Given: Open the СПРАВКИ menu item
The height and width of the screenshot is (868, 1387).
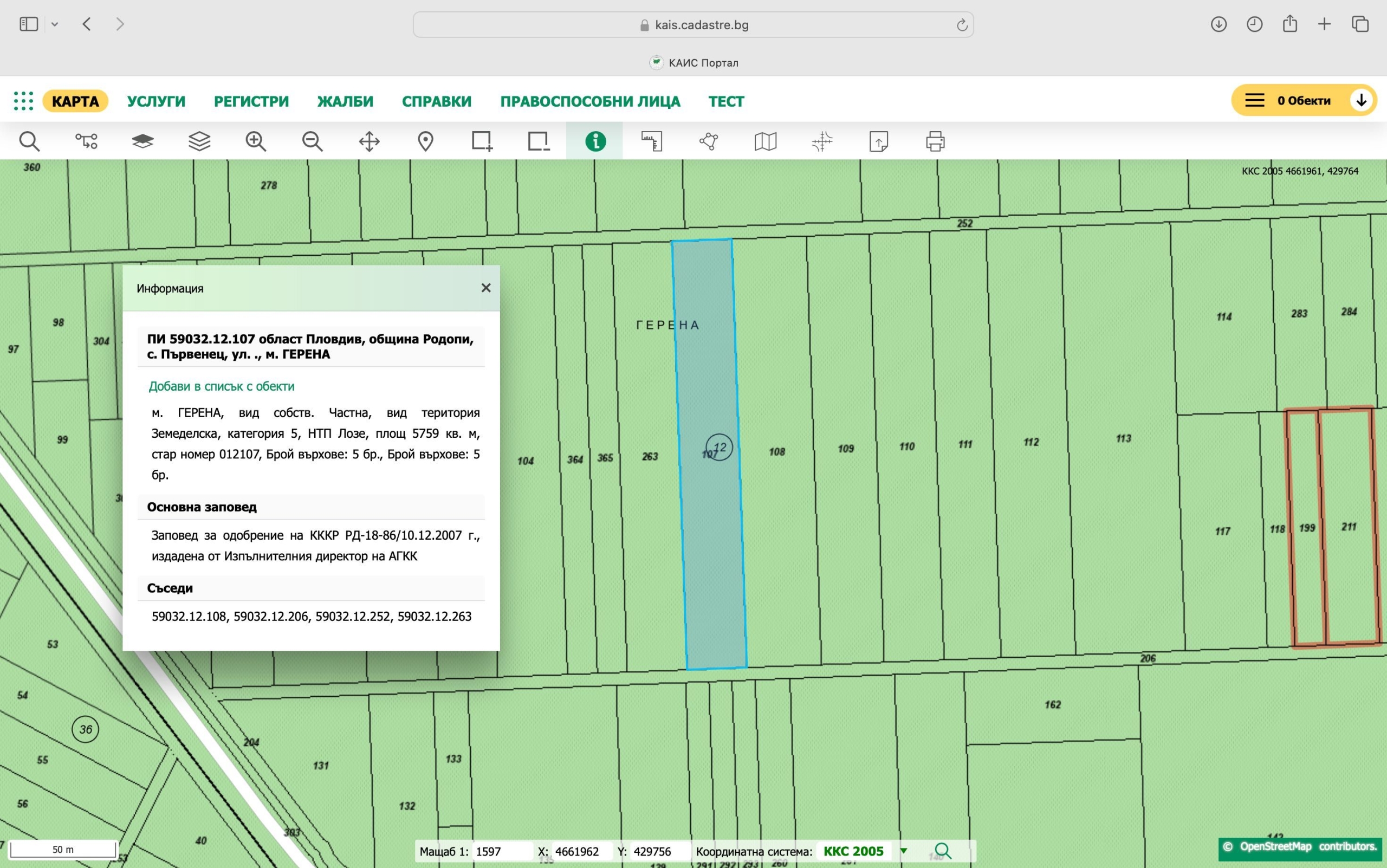Looking at the screenshot, I should [436, 101].
